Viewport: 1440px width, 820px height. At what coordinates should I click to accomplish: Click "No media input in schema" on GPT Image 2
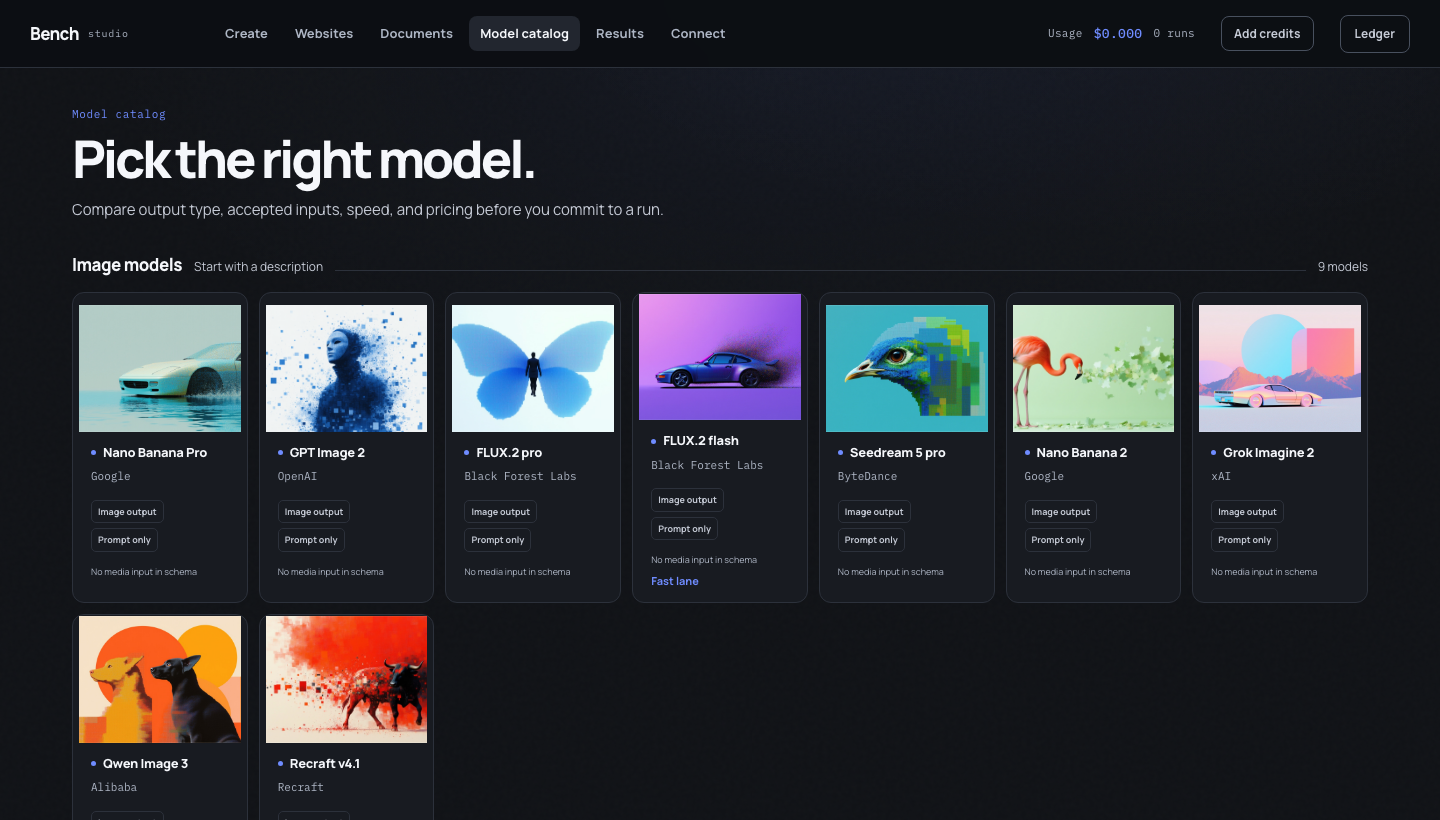click(x=330, y=572)
